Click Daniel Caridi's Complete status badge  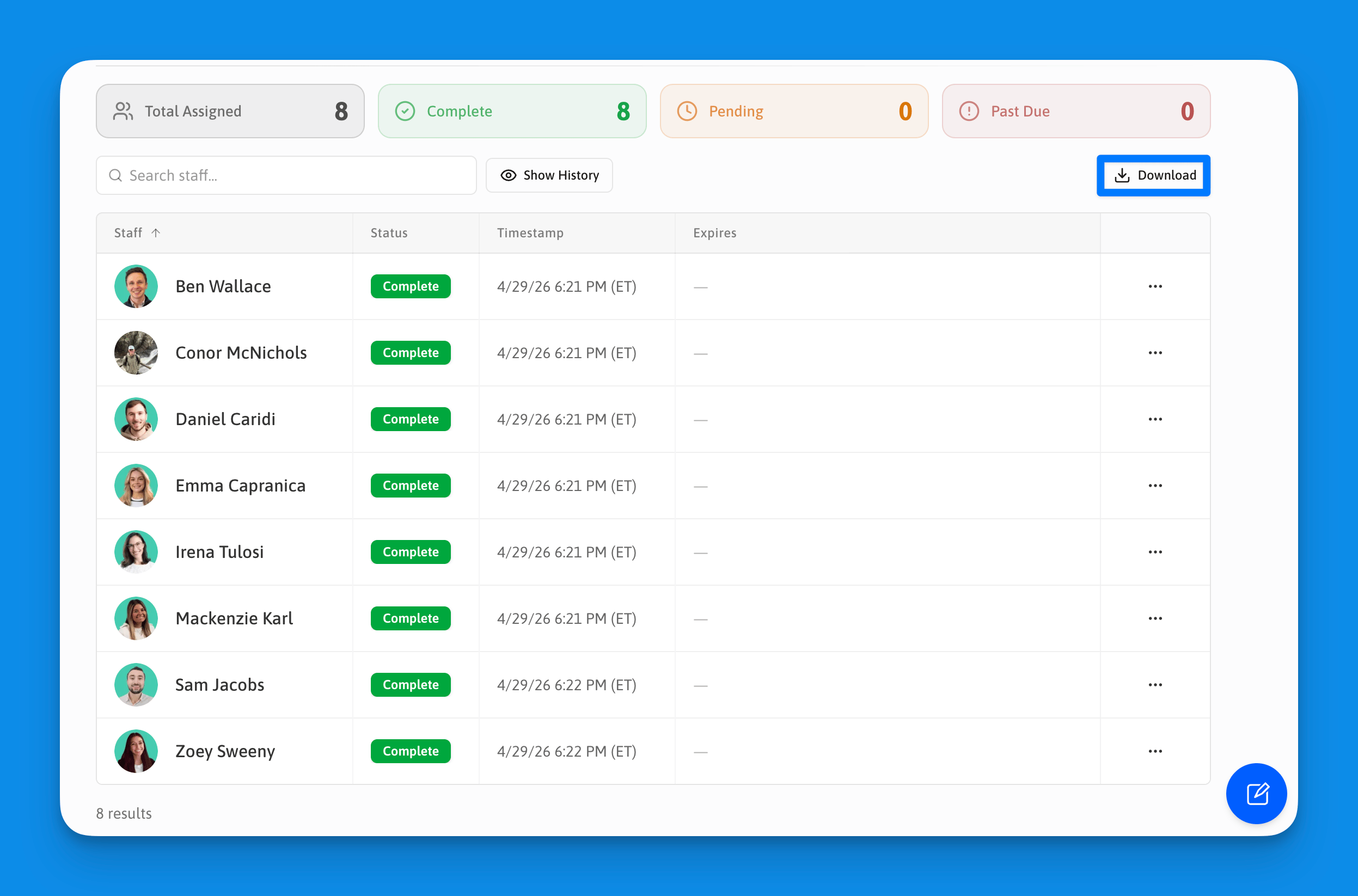pyautogui.click(x=411, y=419)
